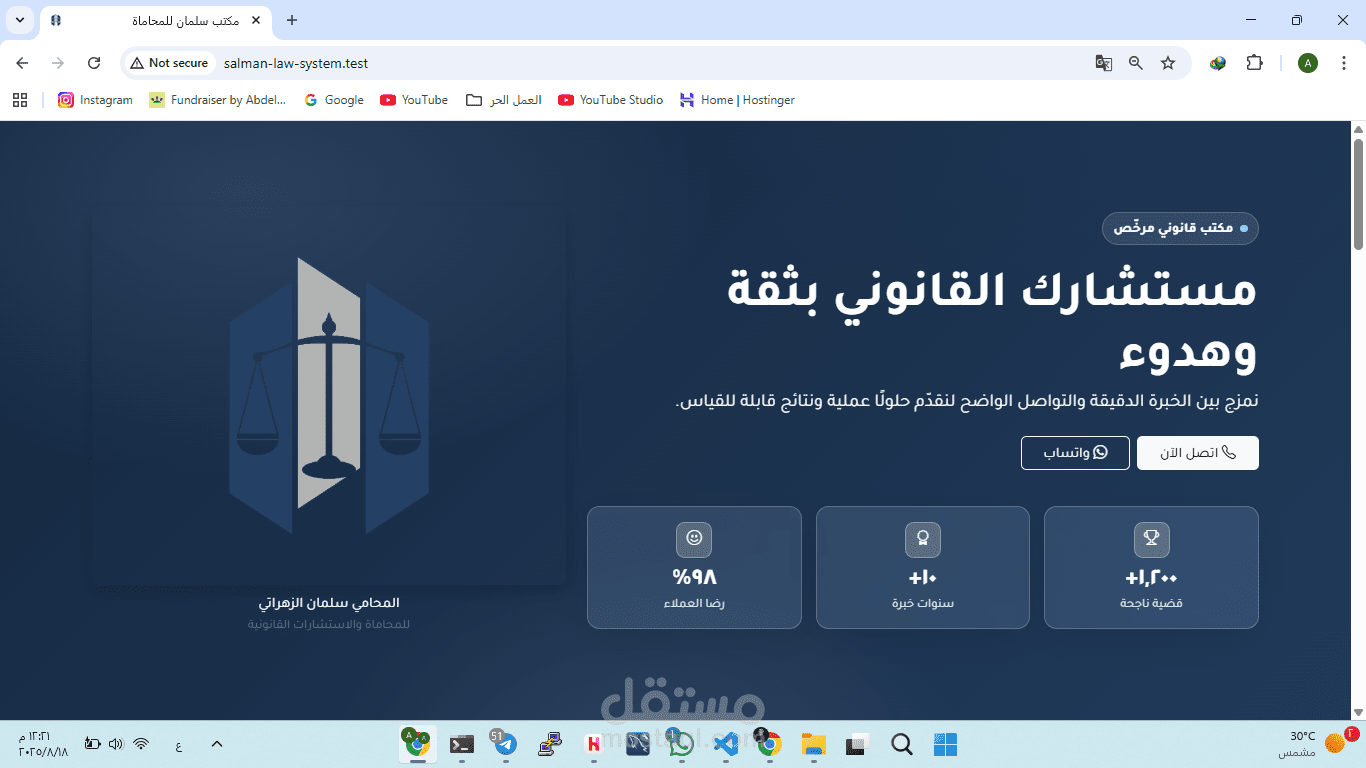Viewport: 1366px width, 768px height.
Task: Open Laravel Herd red H taskbar icon
Action: click(x=594, y=744)
